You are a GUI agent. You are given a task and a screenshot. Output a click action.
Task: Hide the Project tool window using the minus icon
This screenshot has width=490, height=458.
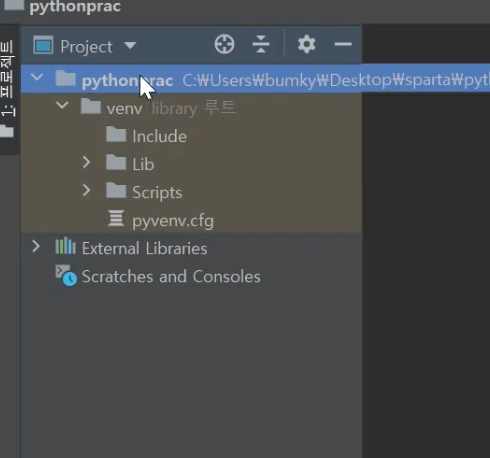(x=343, y=44)
